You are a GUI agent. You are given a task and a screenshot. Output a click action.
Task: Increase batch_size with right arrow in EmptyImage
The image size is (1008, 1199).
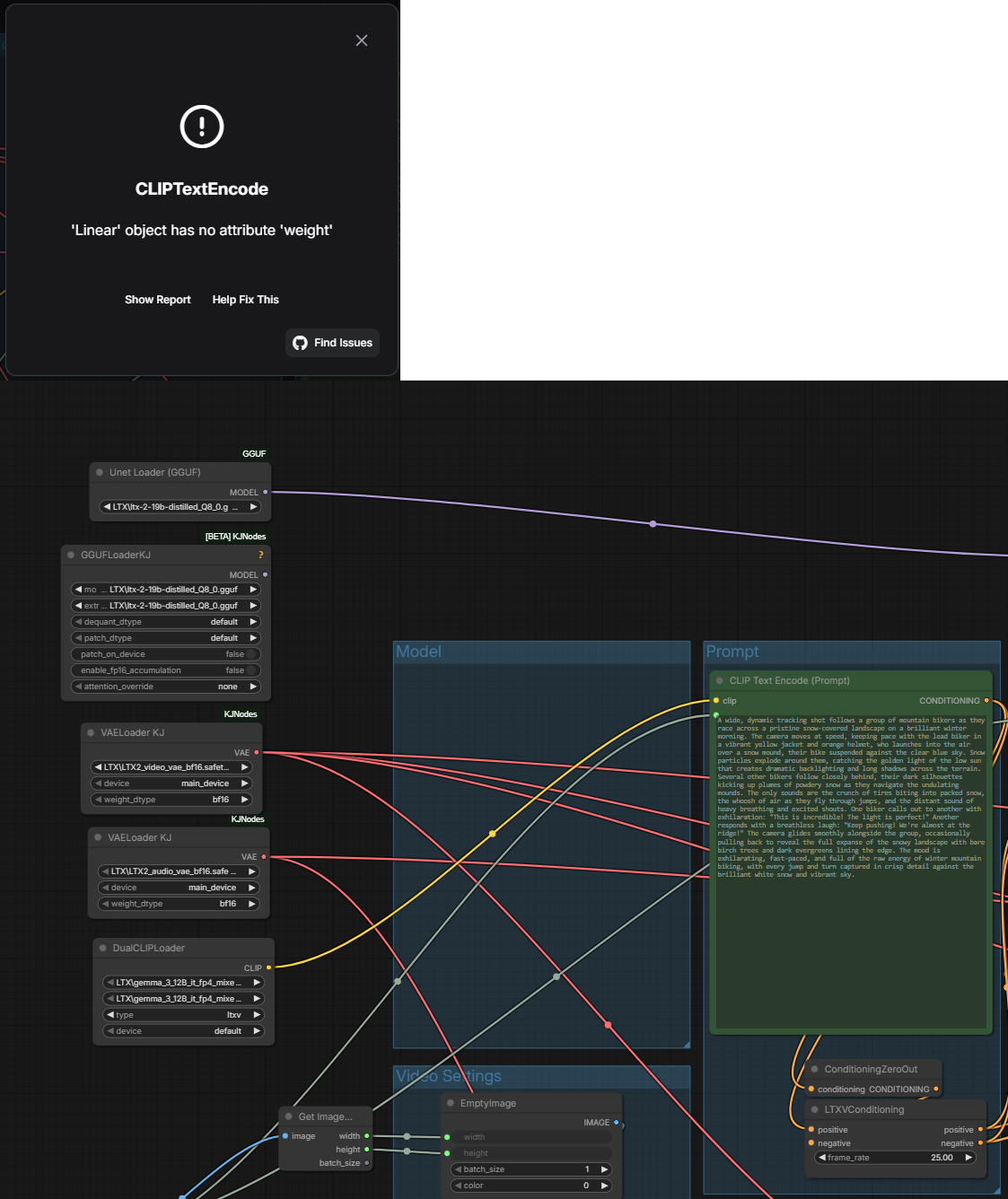tap(604, 1169)
